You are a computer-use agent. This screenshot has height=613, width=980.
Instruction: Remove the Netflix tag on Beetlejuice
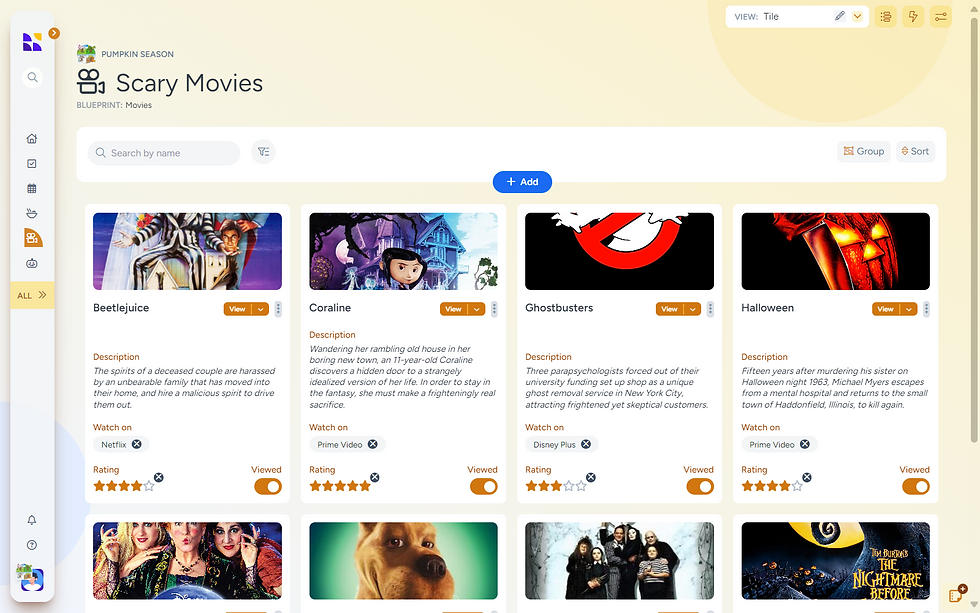(x=136, y=444)
